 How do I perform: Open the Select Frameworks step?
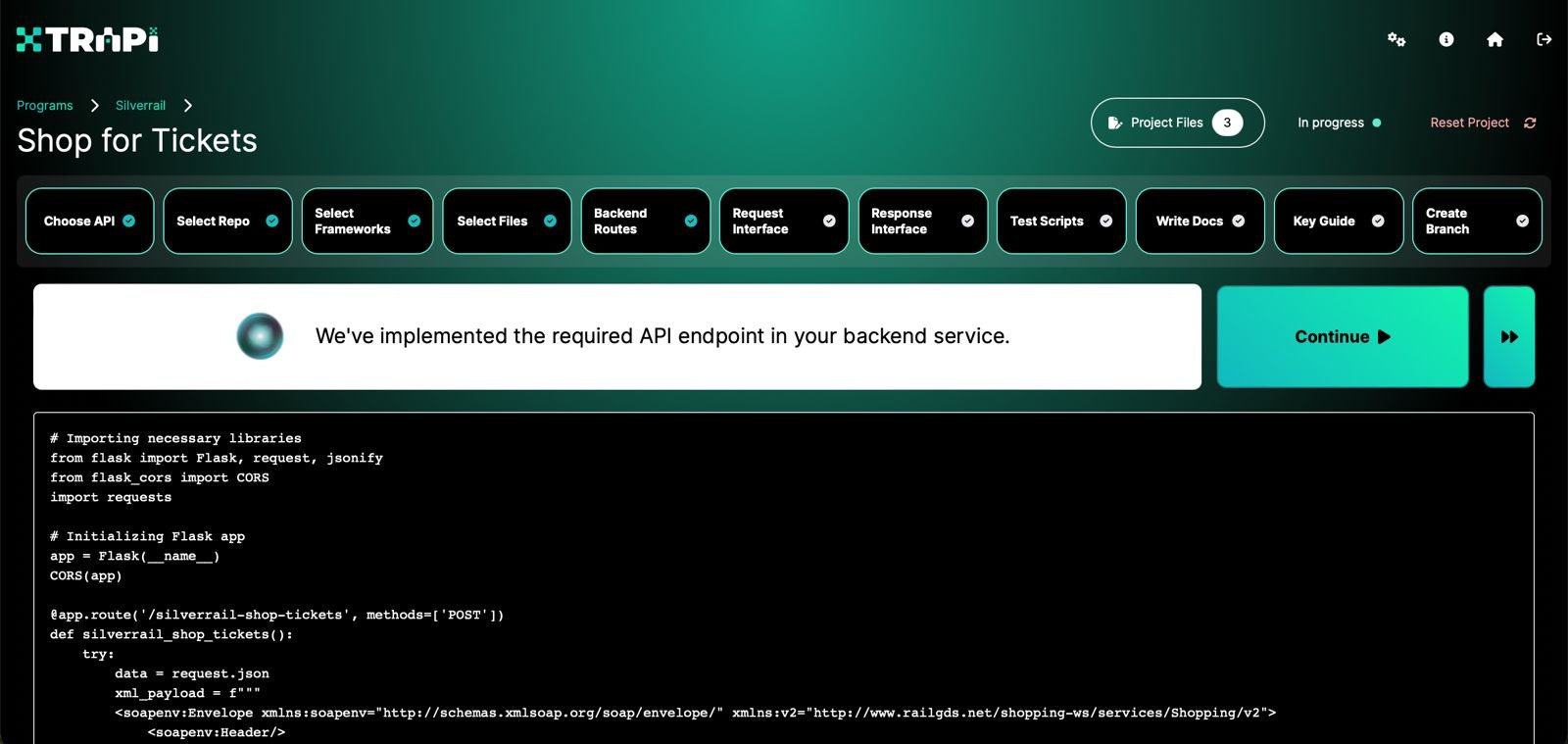[x=367, y=221]
